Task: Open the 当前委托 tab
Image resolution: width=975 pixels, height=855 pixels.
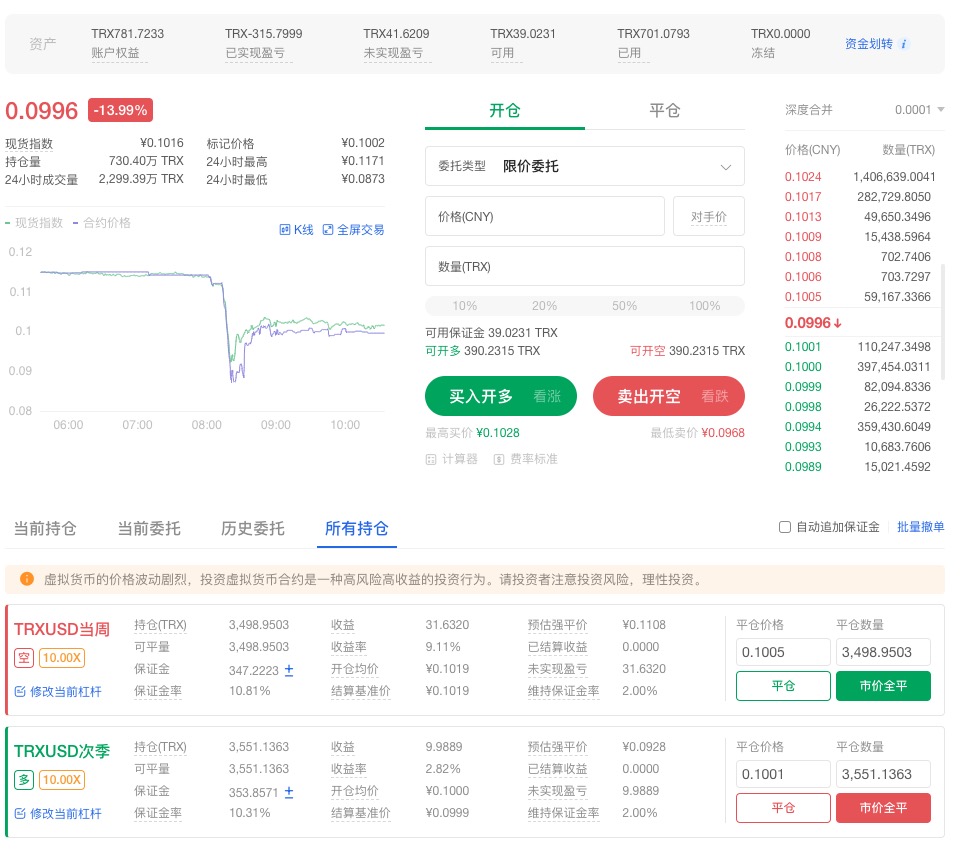Action: 149,529
